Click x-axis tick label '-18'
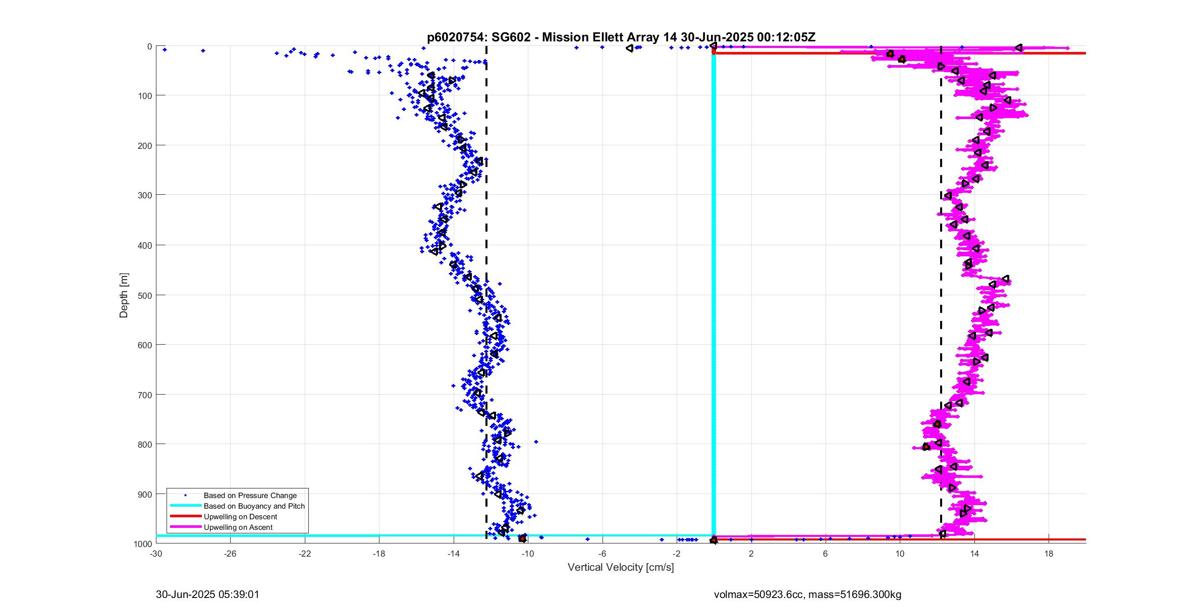Image resolution: width=1200 pixels, height=611 pixels. 379,553
